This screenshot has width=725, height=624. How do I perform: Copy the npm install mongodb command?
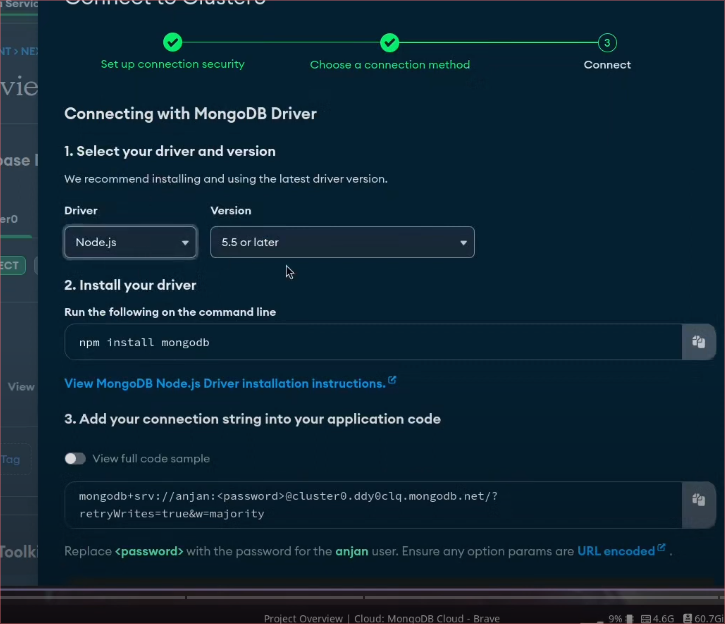(x=698, y=342)
